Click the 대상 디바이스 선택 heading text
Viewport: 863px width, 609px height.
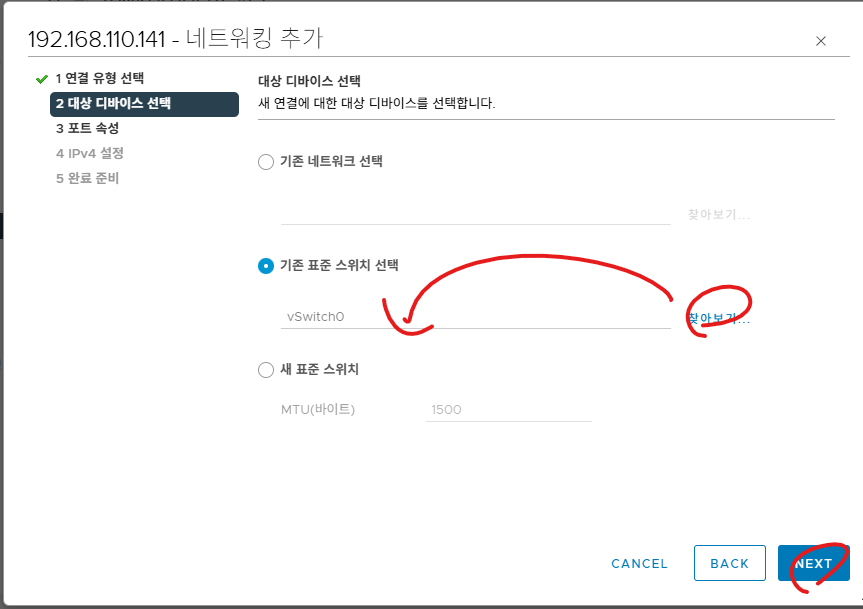[x=309, y=81]
